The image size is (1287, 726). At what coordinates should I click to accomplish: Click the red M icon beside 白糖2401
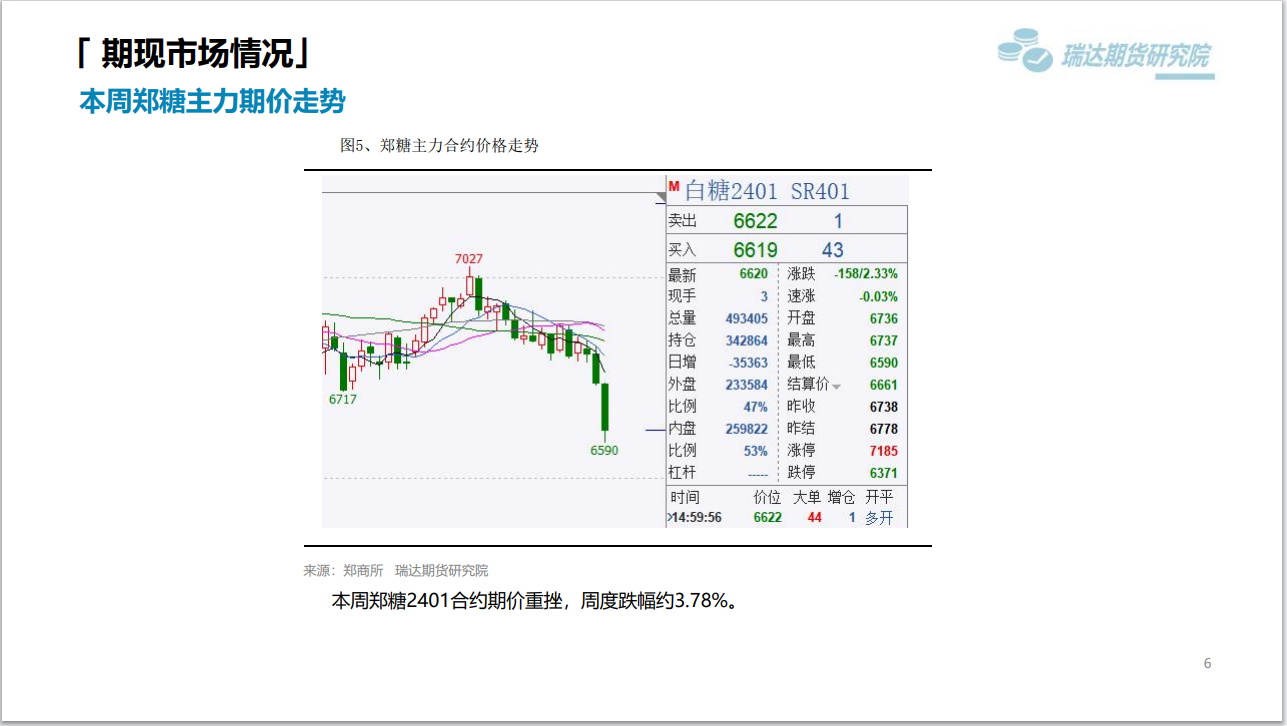point(673,187)
